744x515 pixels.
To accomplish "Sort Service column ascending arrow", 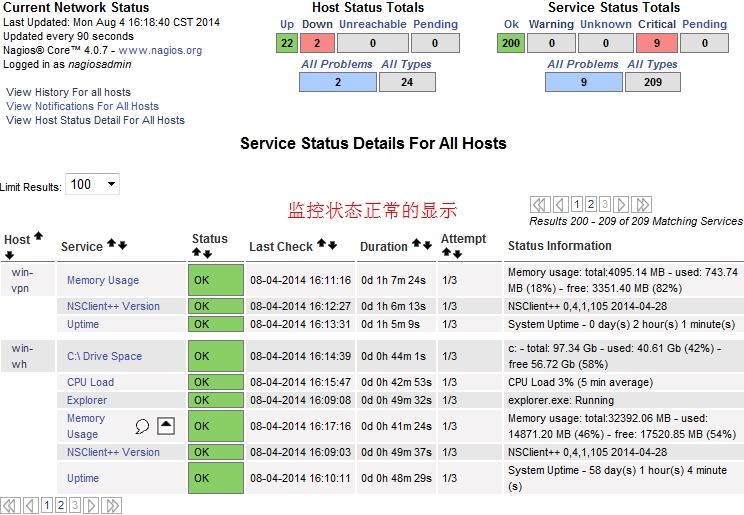I will tap(112, 243).
